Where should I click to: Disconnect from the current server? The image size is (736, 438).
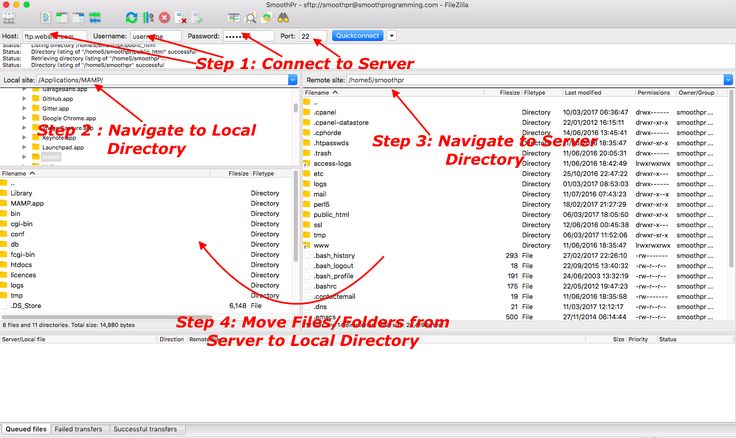[181, 18]
